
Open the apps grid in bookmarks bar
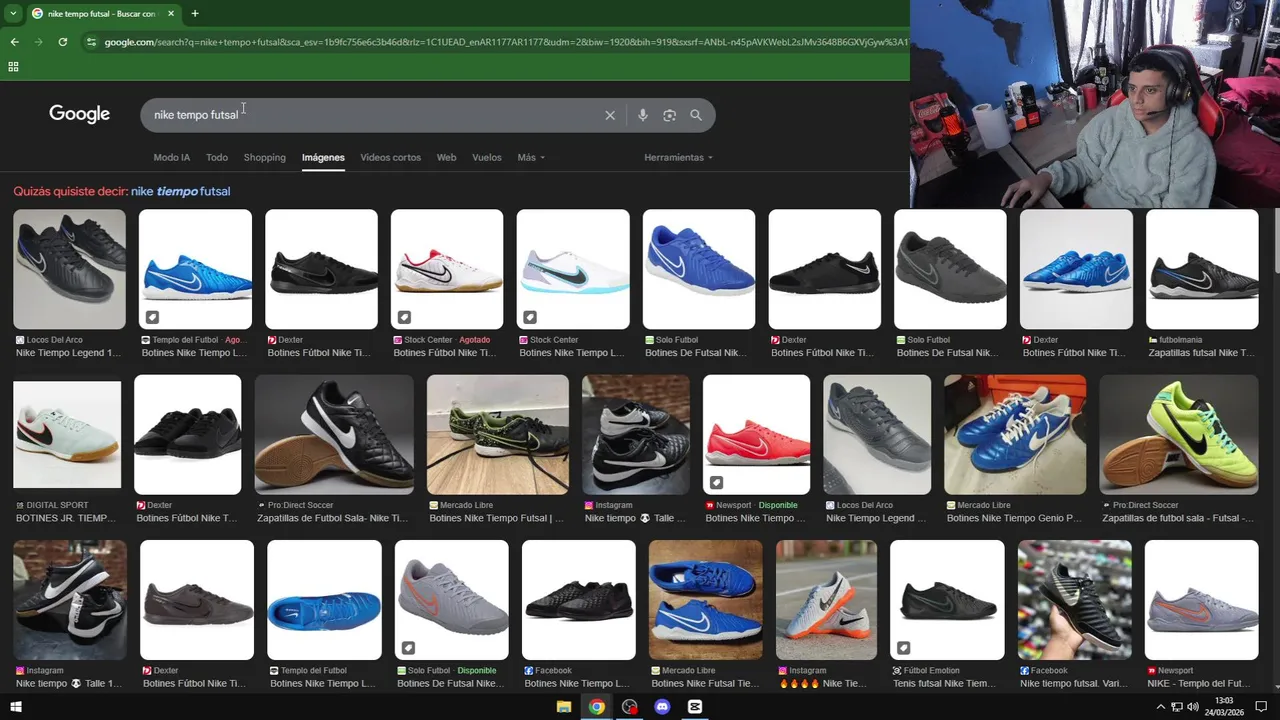pos(13,67)
